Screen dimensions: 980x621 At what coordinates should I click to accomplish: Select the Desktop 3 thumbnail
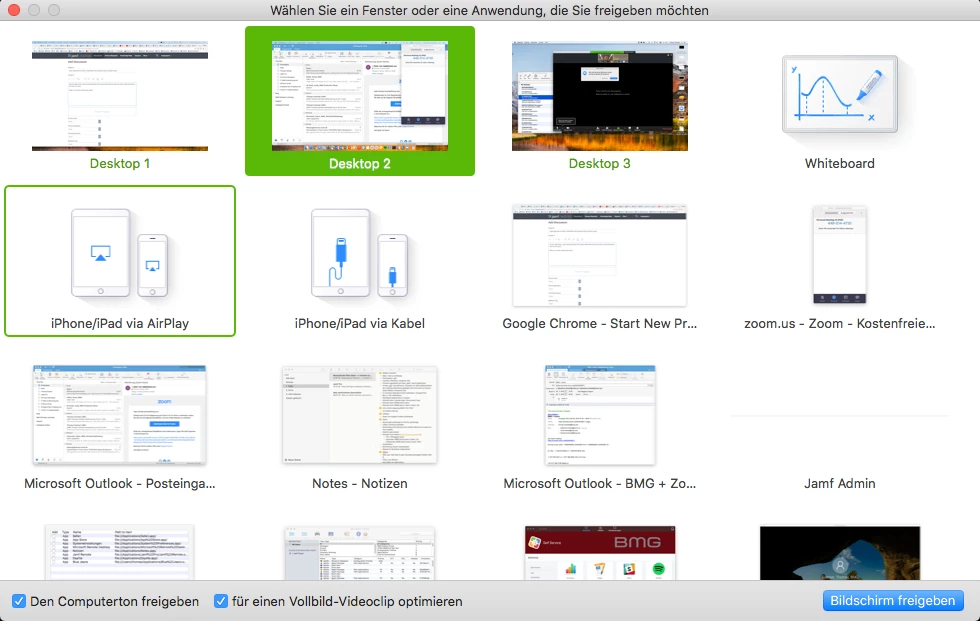[600, 96]
